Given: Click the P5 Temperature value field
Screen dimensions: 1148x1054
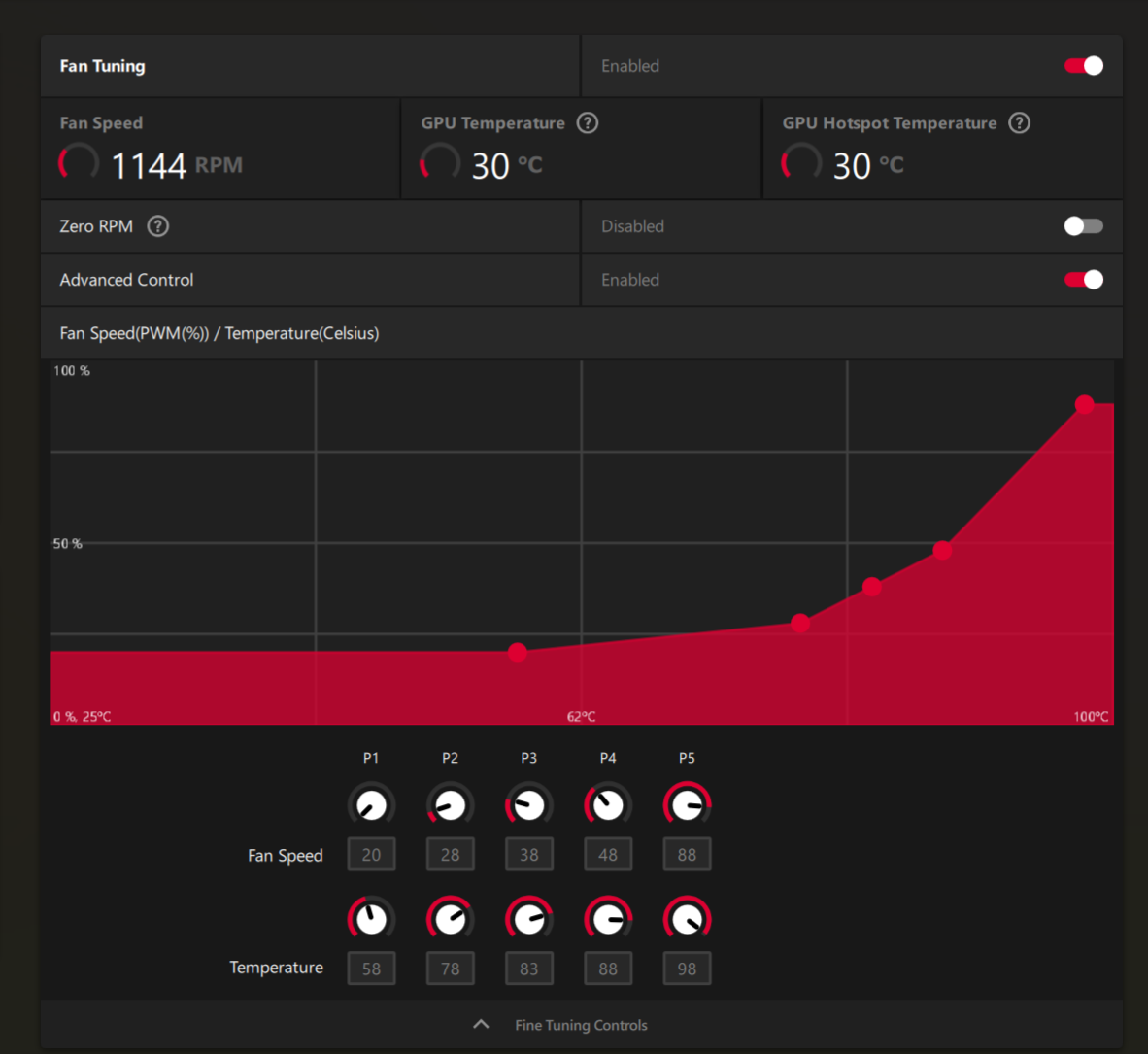Looking at the screenshot, I should [687, 969].
